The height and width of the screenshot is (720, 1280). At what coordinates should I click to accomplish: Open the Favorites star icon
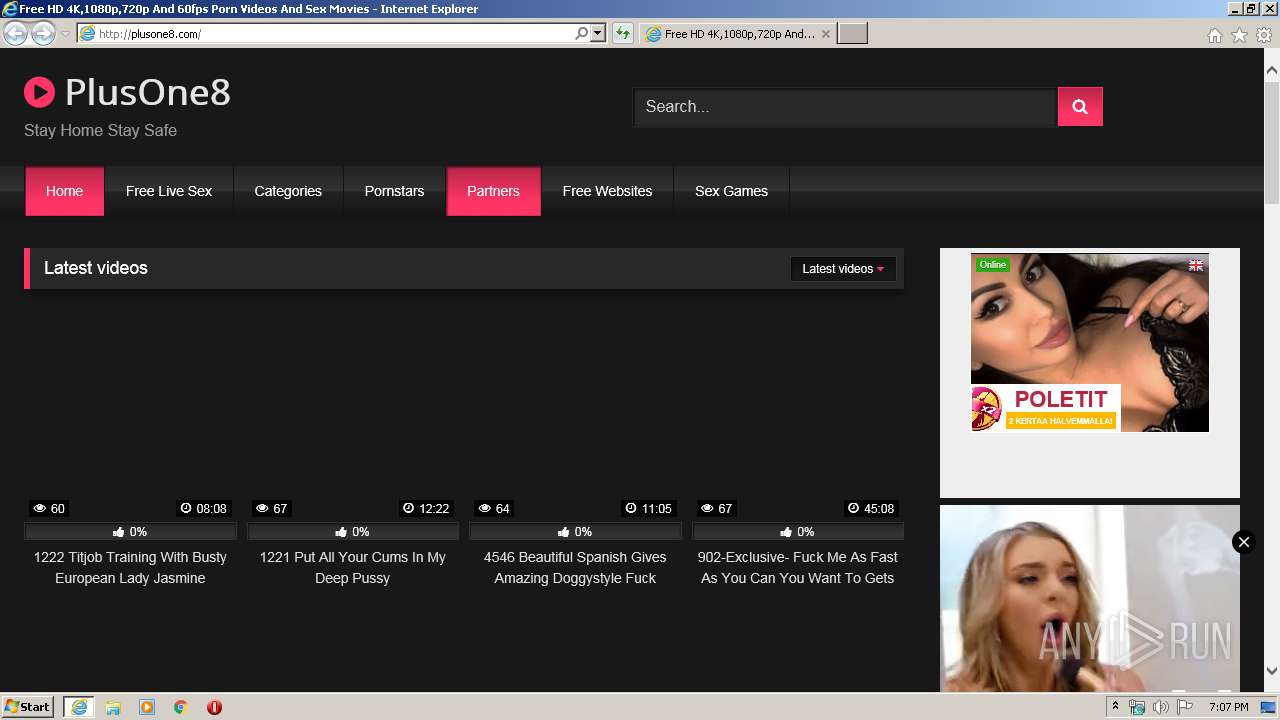tap(1239, 35)
